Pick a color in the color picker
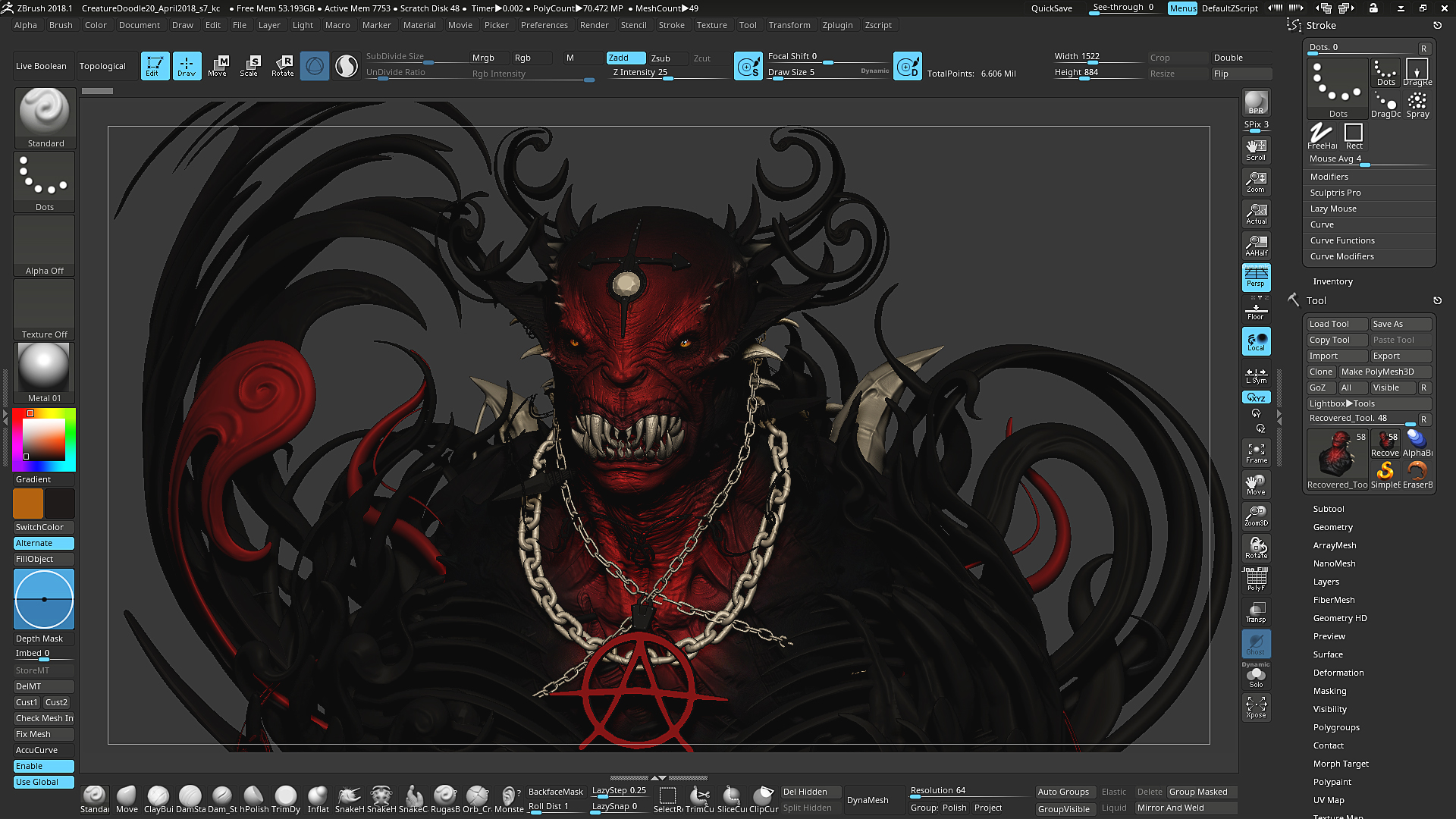1456x819 pixels. [x=44, y=440]
